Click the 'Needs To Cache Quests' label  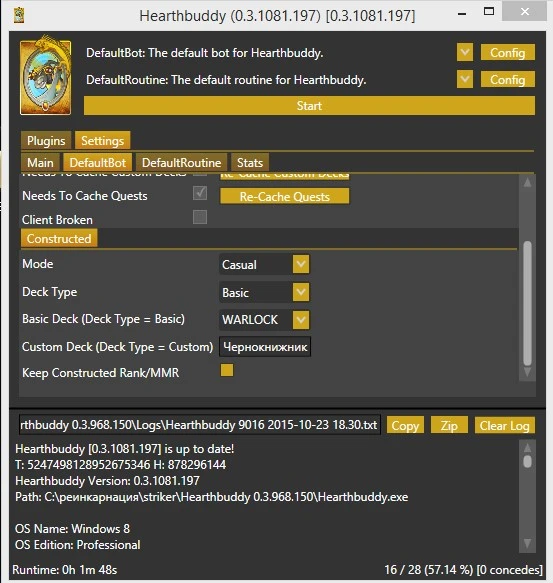coord(85,196)
